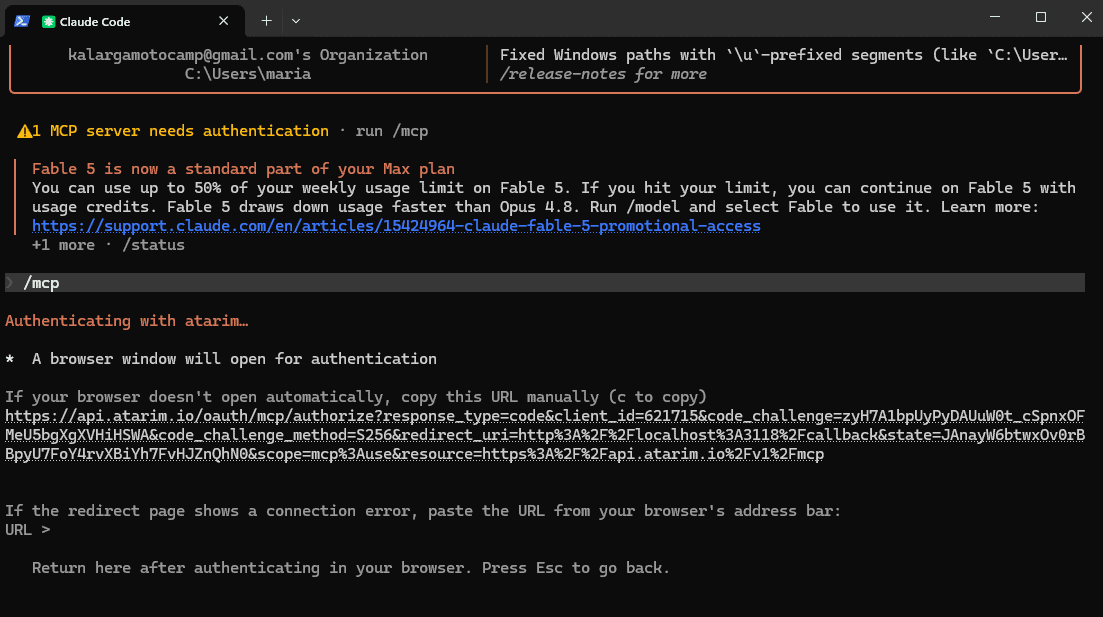Close the Claude Code tab
Image resolution: width=1103 pixels, height=617 pixels.
(x=224, y=21)
